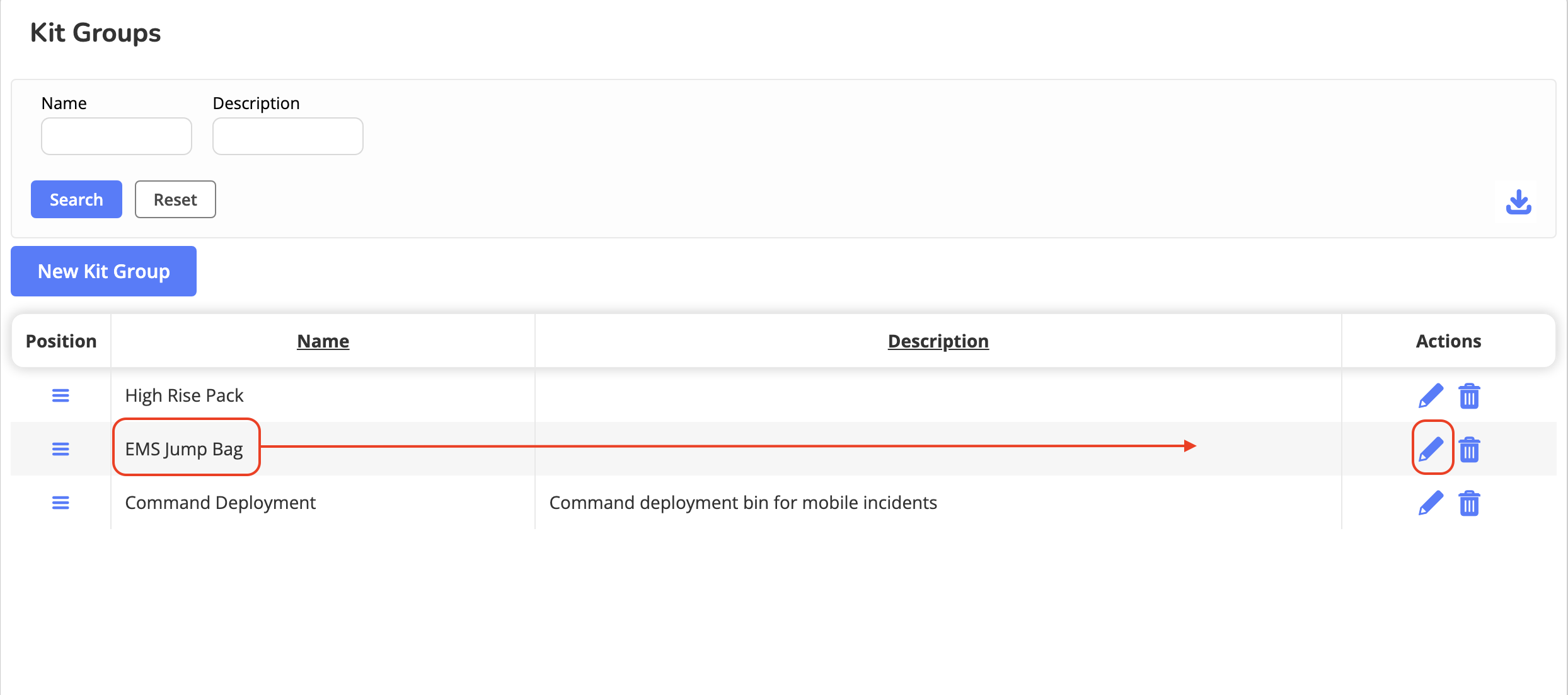Screen dimensions: 1568x695
Task: Click the Search button
Action: point(76,199)
